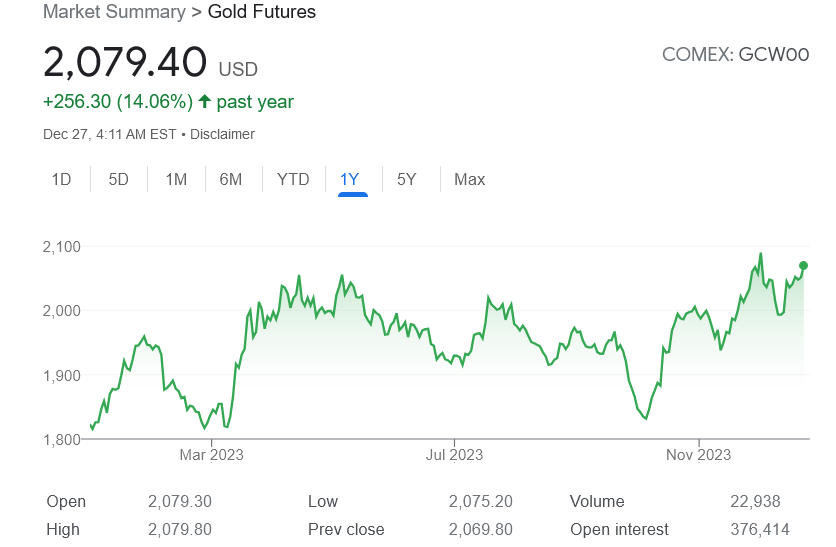Image resolution: width=836 pixels, height=547 pixels.
Task: Click the green current-price dot on chart
Action: pyautogui.click(x=804, y=265)
